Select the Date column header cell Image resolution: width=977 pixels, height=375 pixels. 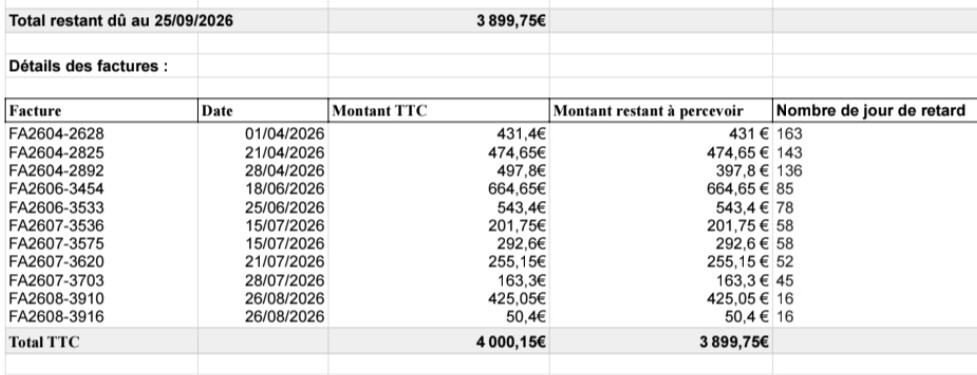[263, 111]
